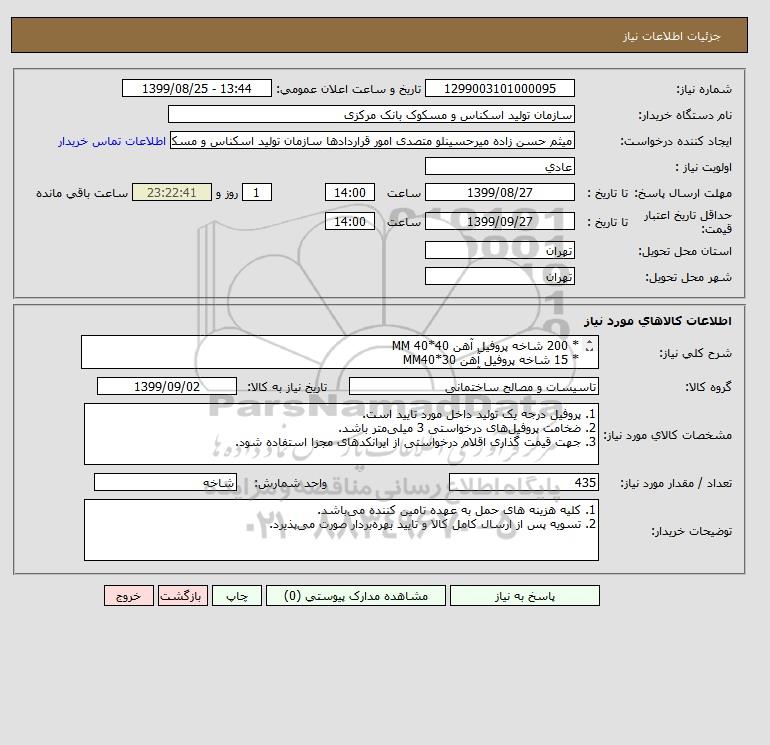The image size is (770, 745).
Task: Click 'ایجاد کننده درخواست:' label
Action: point(676,141)
